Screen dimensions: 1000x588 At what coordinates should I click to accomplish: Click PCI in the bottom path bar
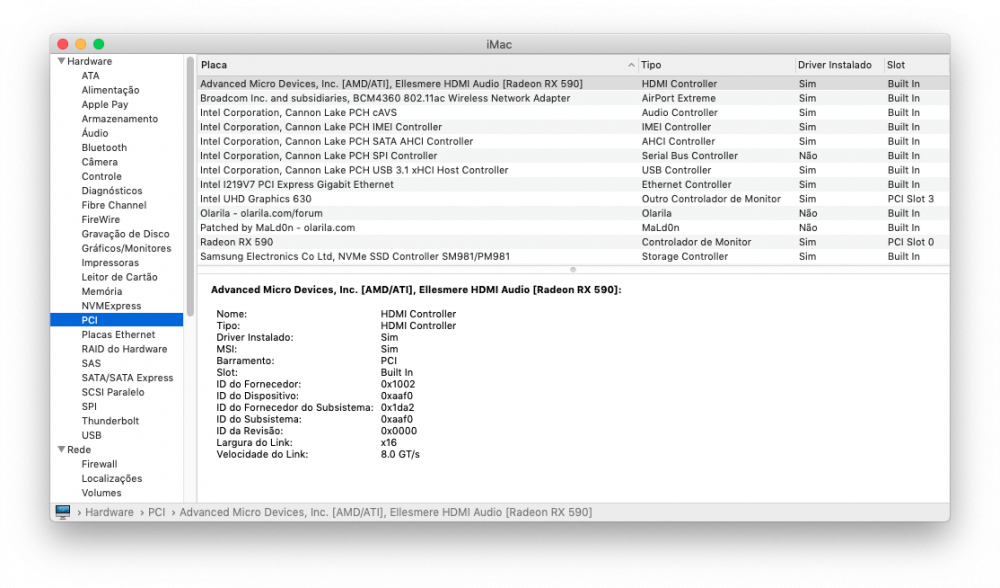(x=156, y=512)
